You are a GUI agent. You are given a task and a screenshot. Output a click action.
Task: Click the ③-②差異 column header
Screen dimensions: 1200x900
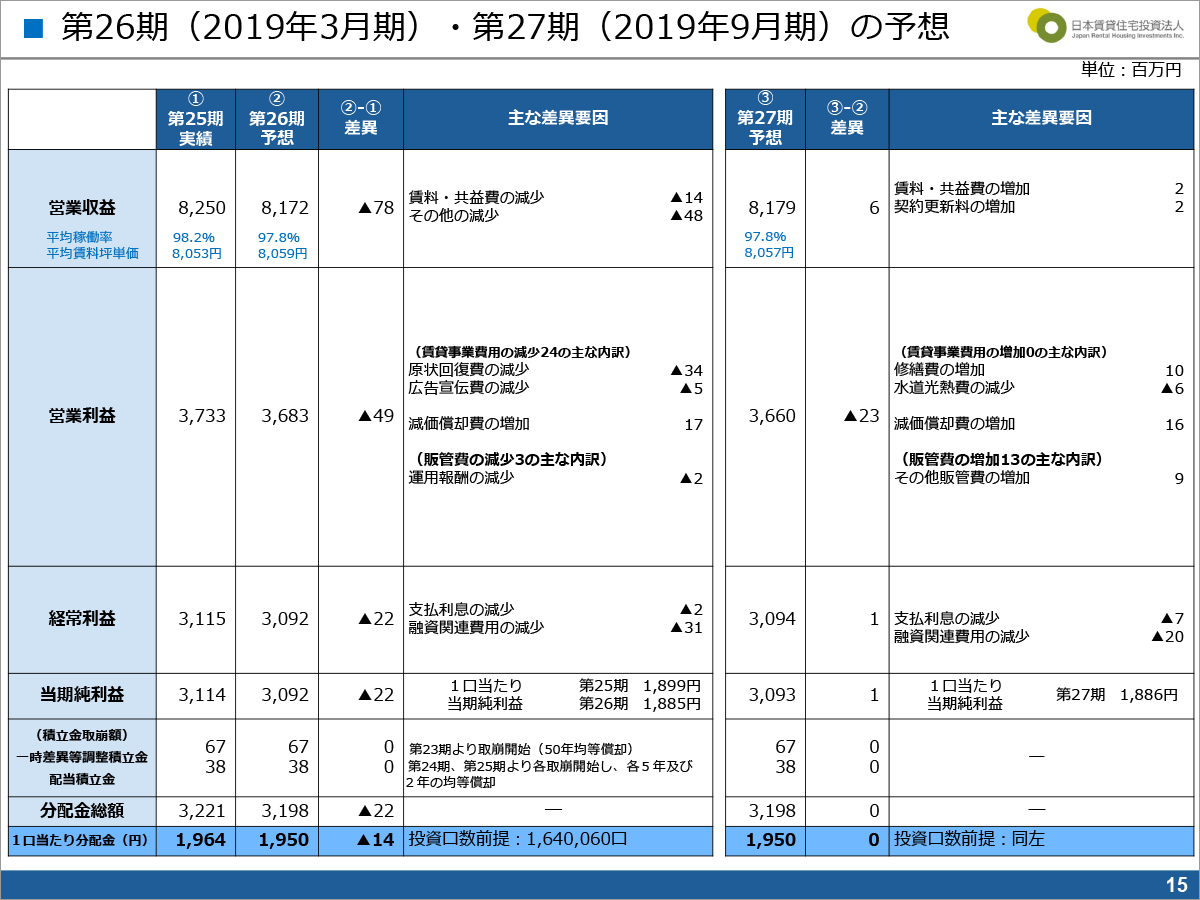(847, 119)
